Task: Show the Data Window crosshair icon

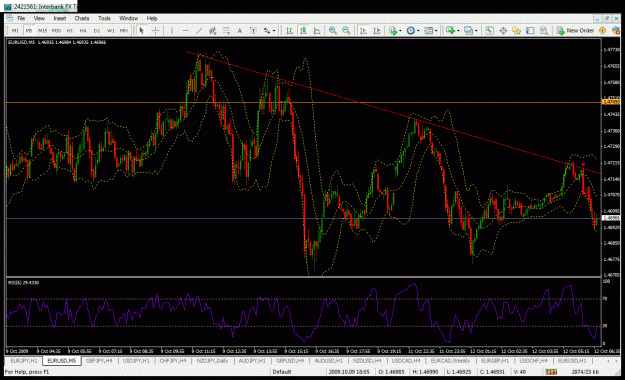Action: [503, 31]
